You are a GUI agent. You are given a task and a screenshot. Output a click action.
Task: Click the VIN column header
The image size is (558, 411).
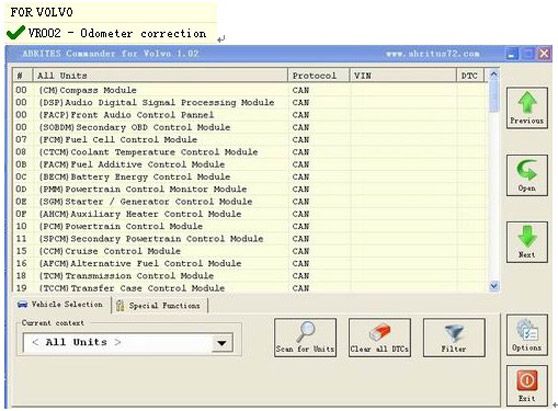[403, 75]
